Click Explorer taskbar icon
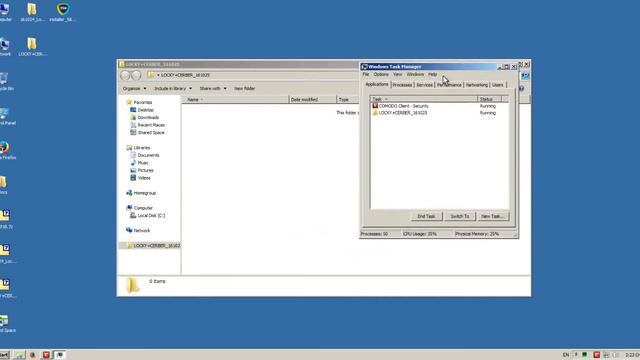640x360 pixels. (x=20, y=355)
